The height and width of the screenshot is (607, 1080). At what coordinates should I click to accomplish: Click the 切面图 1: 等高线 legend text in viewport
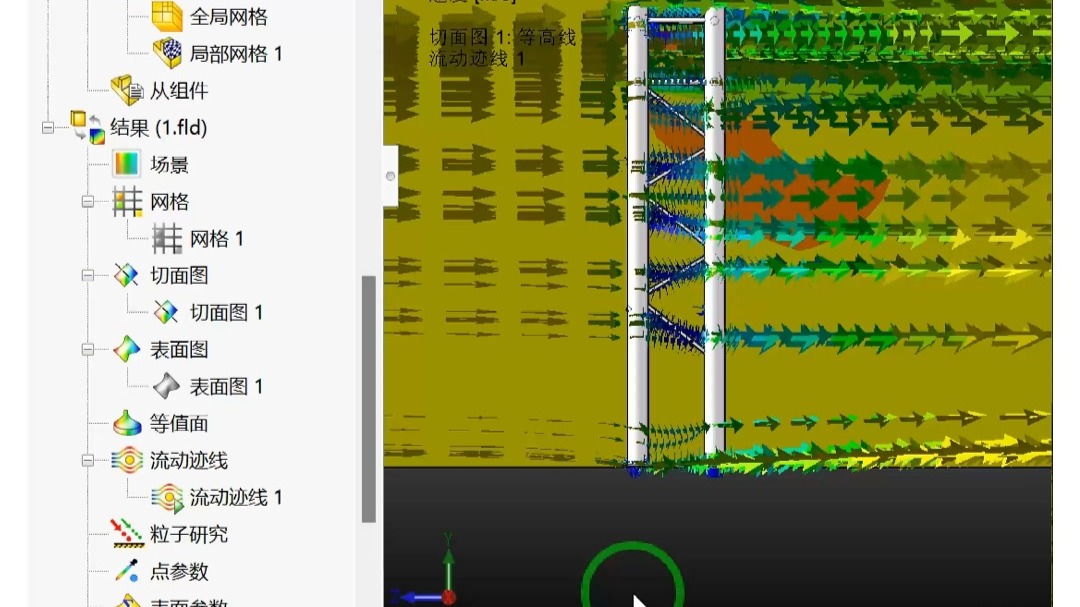pyautogui.click(x=502, y=37)
